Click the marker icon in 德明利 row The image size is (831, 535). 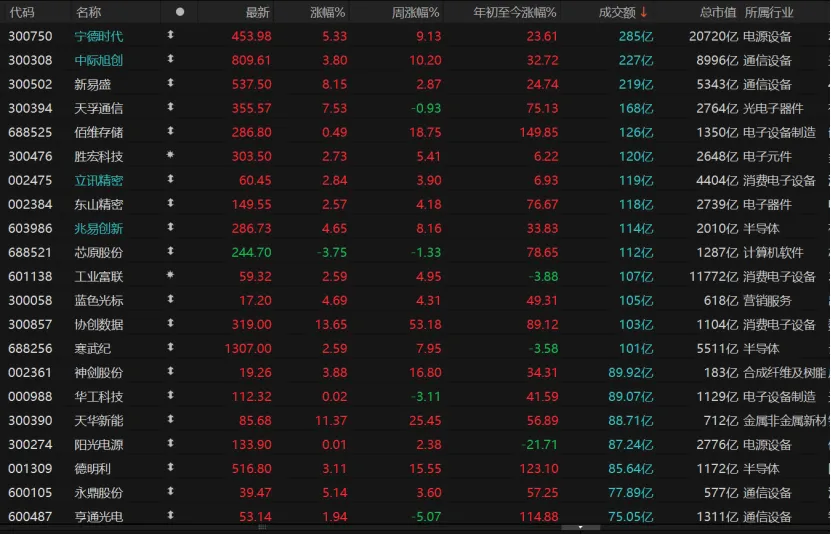click(x=170, y=468)
